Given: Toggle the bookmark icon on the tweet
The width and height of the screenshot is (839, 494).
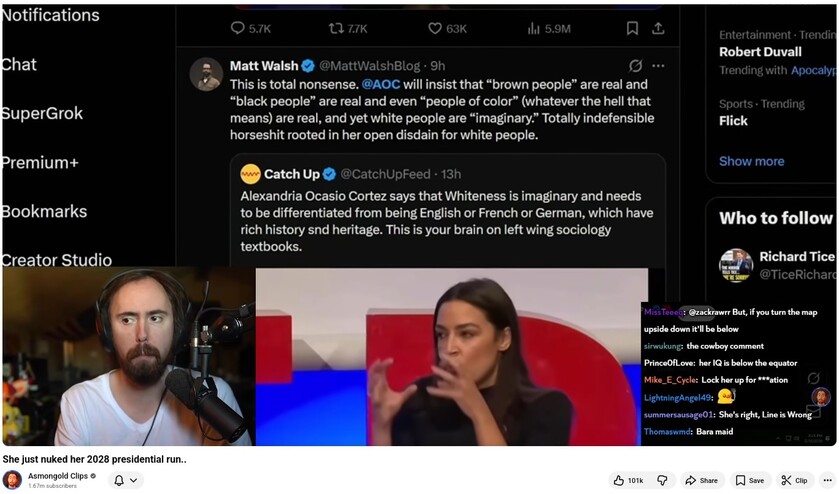Looking at the screenshot, I should tap(632, 29).
